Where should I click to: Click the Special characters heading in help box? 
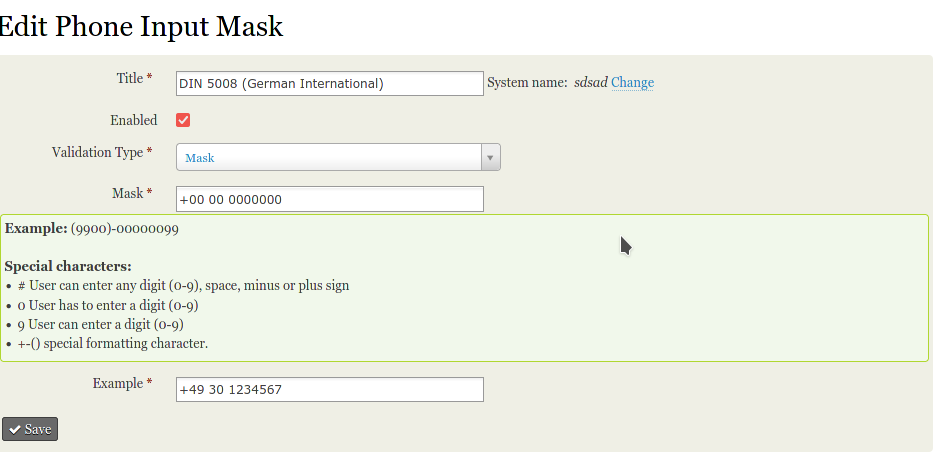tap(68, 266)
